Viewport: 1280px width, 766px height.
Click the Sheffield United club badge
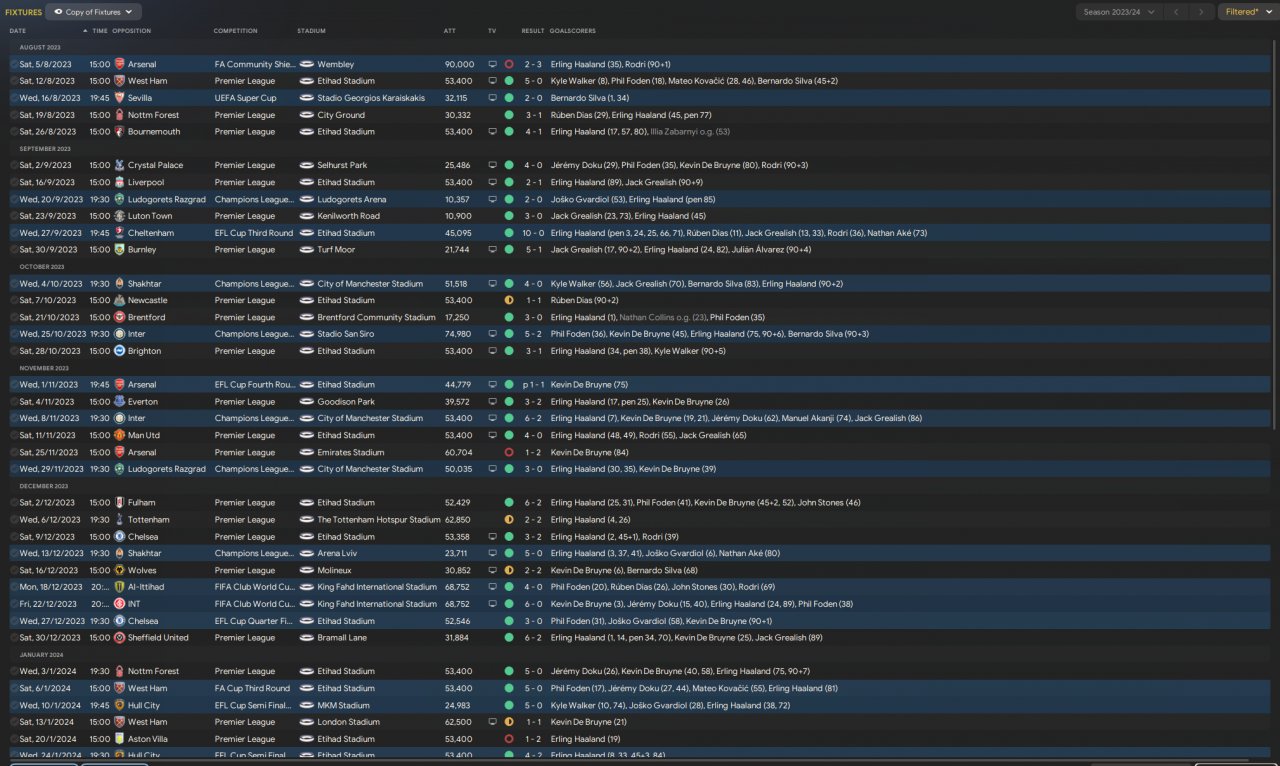pyautogui.click(x=119, y=637)
